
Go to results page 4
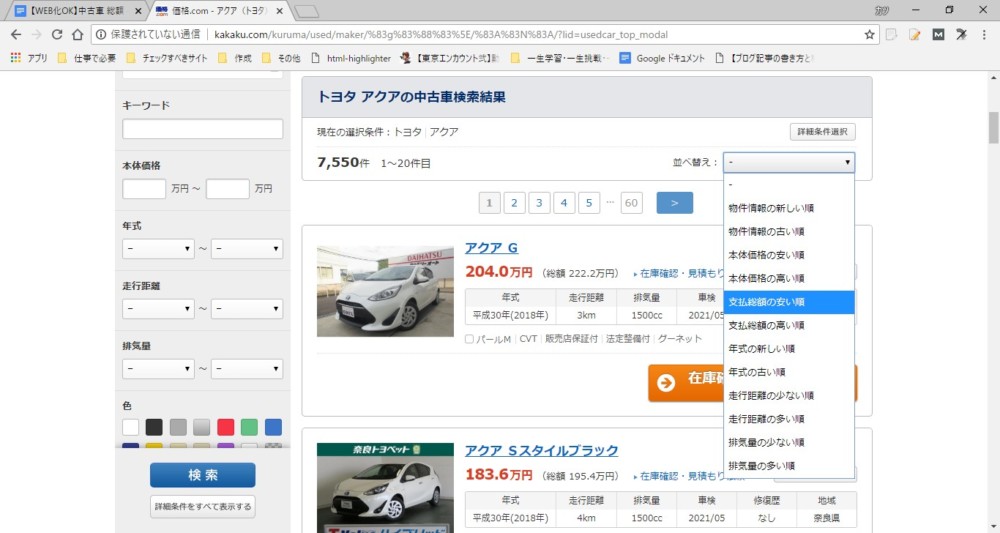click(x=564, y=203)
